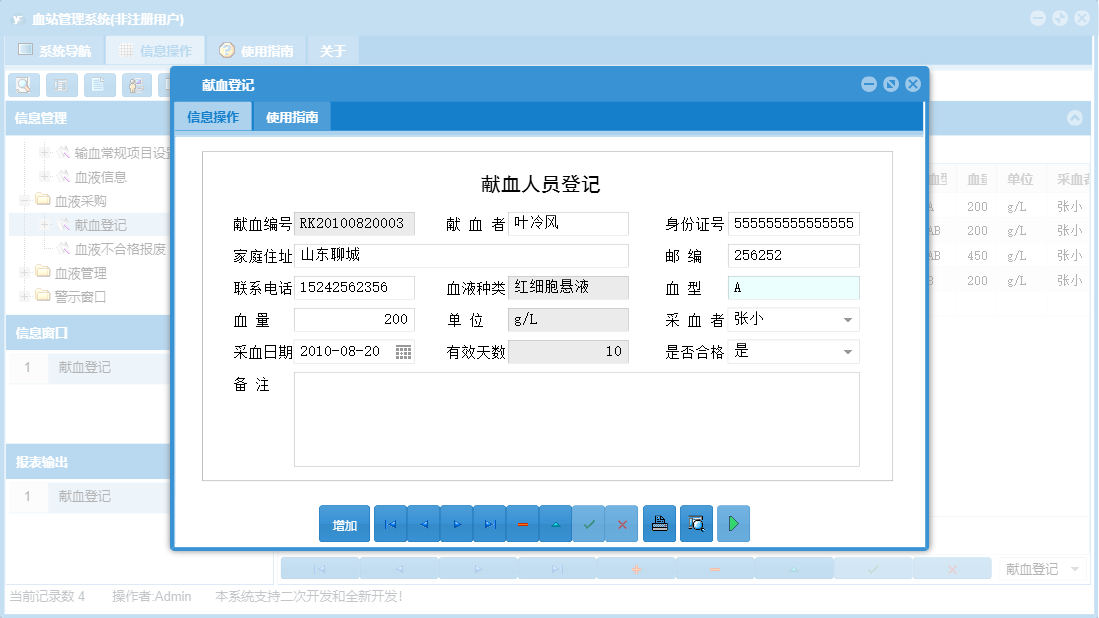
Task: Open the print preview icon
Action: 696,523
